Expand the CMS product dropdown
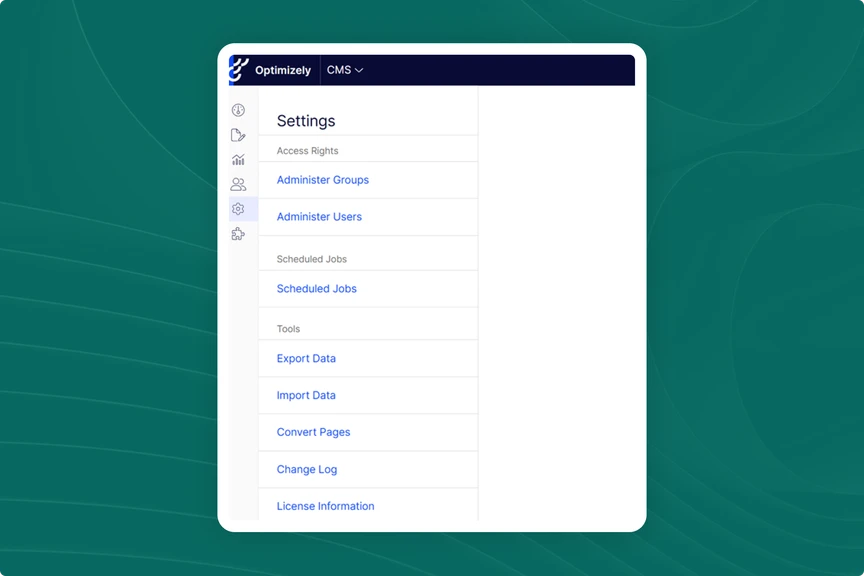 point(345,70)
